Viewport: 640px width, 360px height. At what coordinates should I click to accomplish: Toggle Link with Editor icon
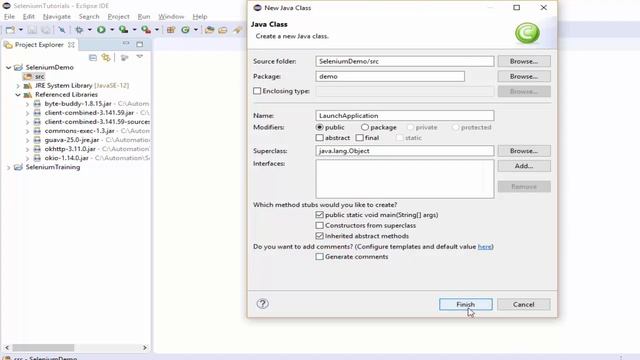coord(106,58)
